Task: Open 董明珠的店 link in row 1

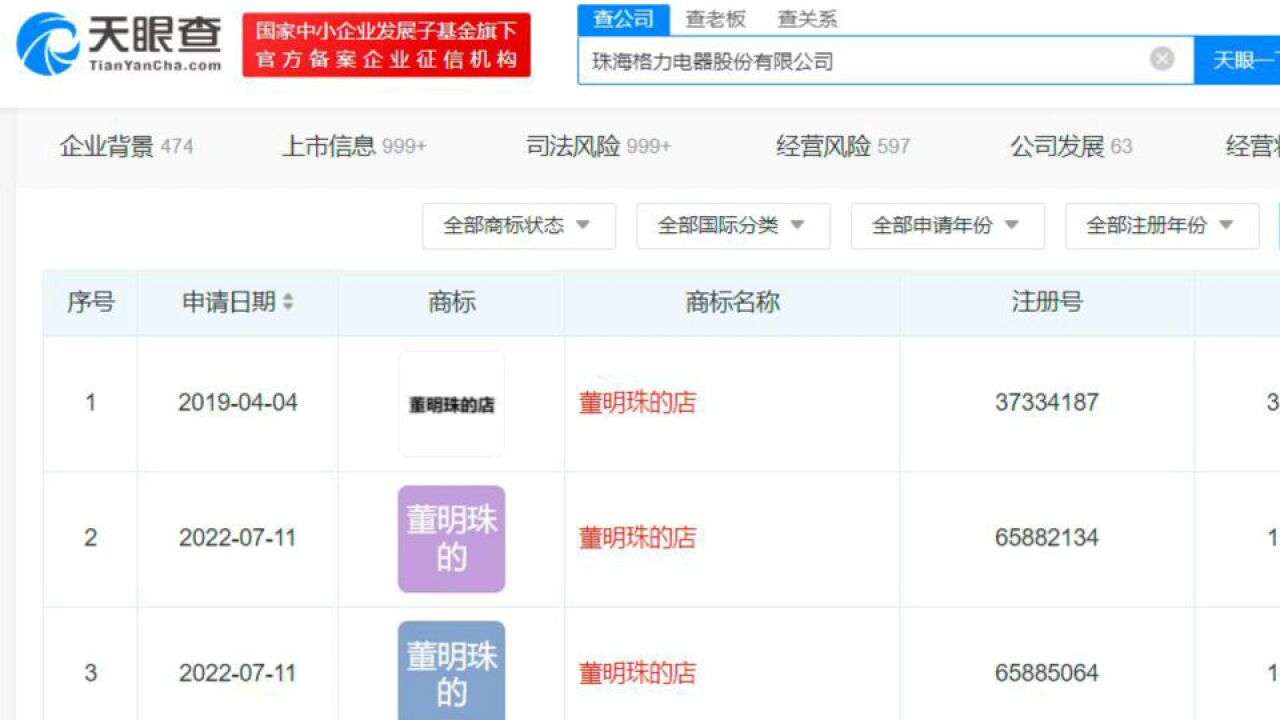Action: [637, 403]
